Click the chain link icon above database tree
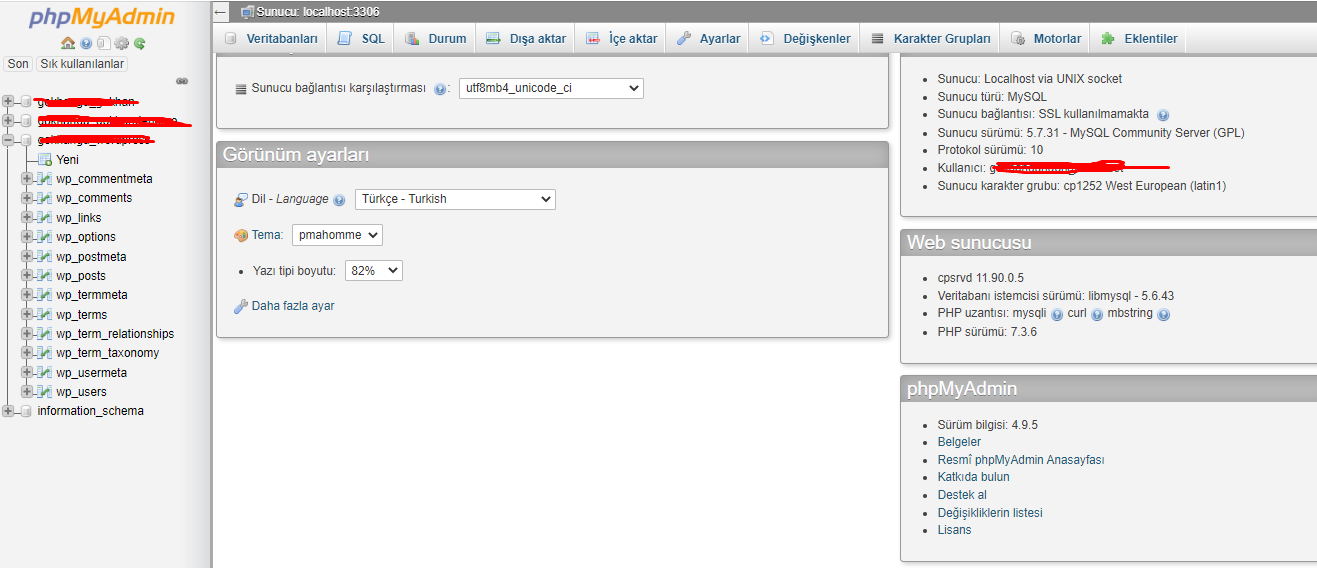 click(182, 81)
